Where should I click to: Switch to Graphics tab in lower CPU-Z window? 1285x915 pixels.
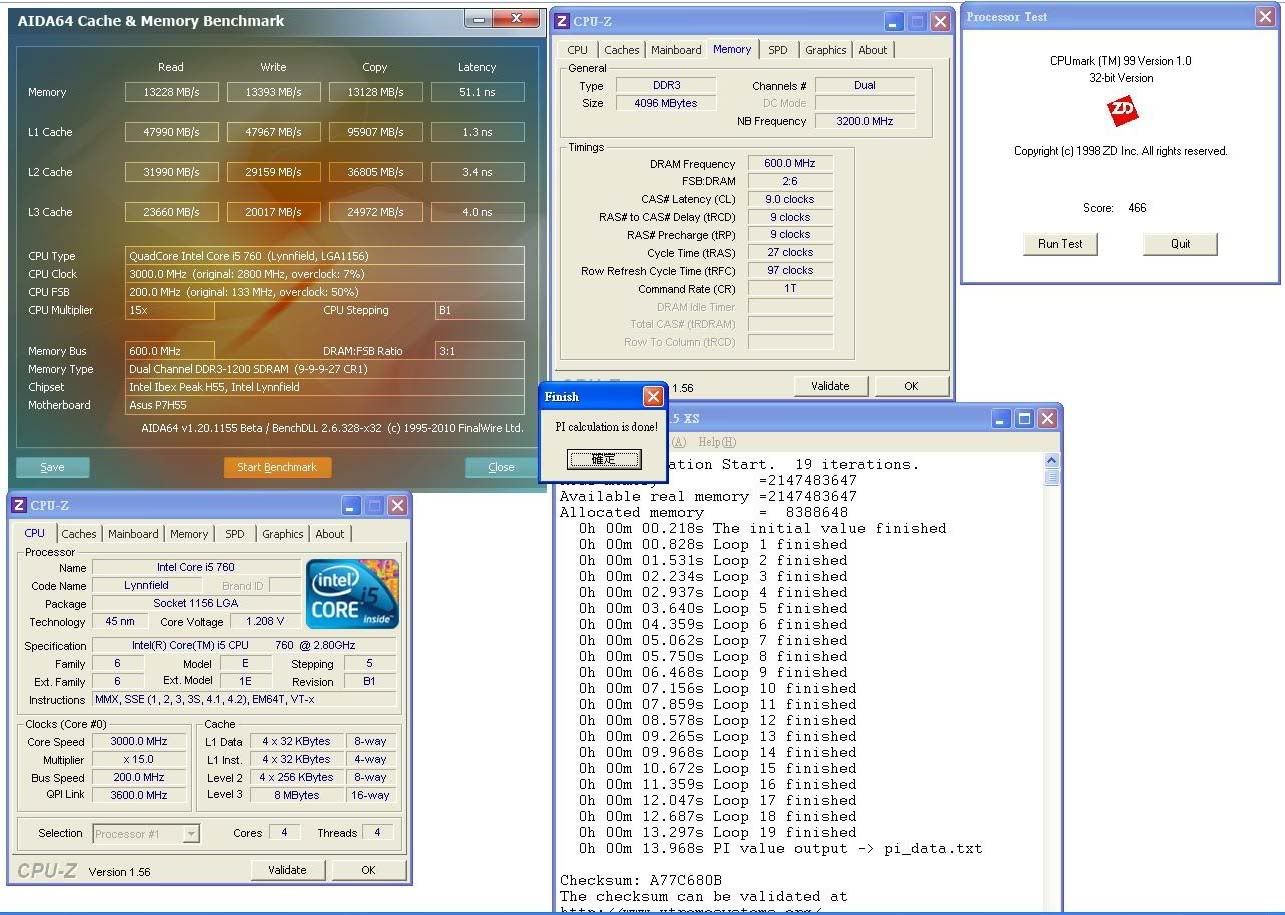282,534
